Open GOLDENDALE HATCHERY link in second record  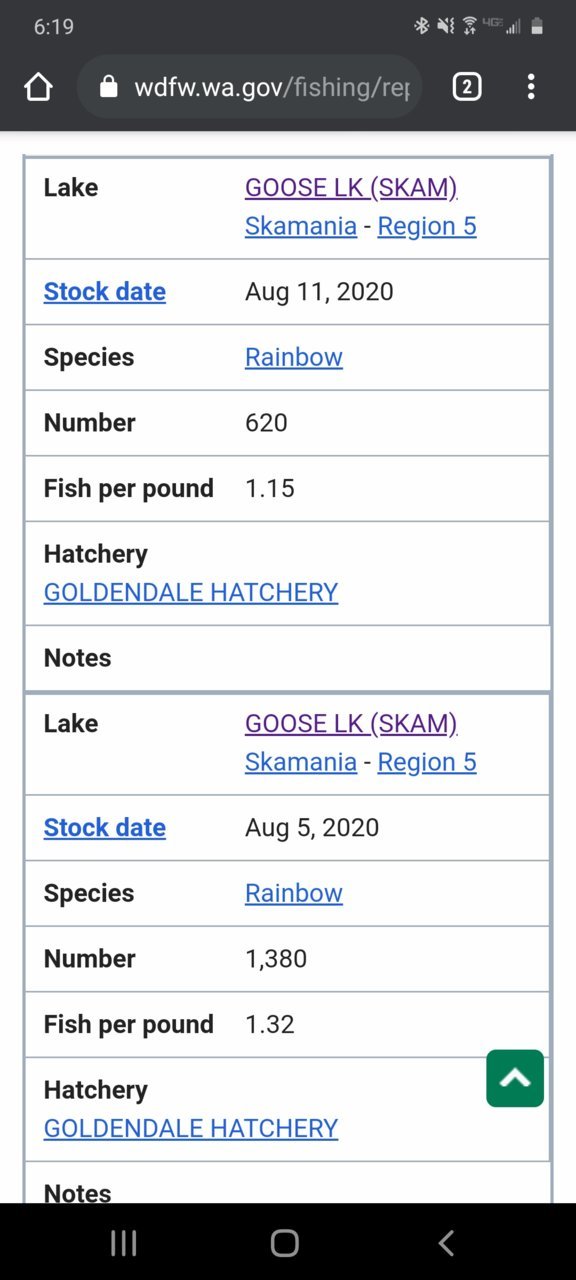[191, 1128]
